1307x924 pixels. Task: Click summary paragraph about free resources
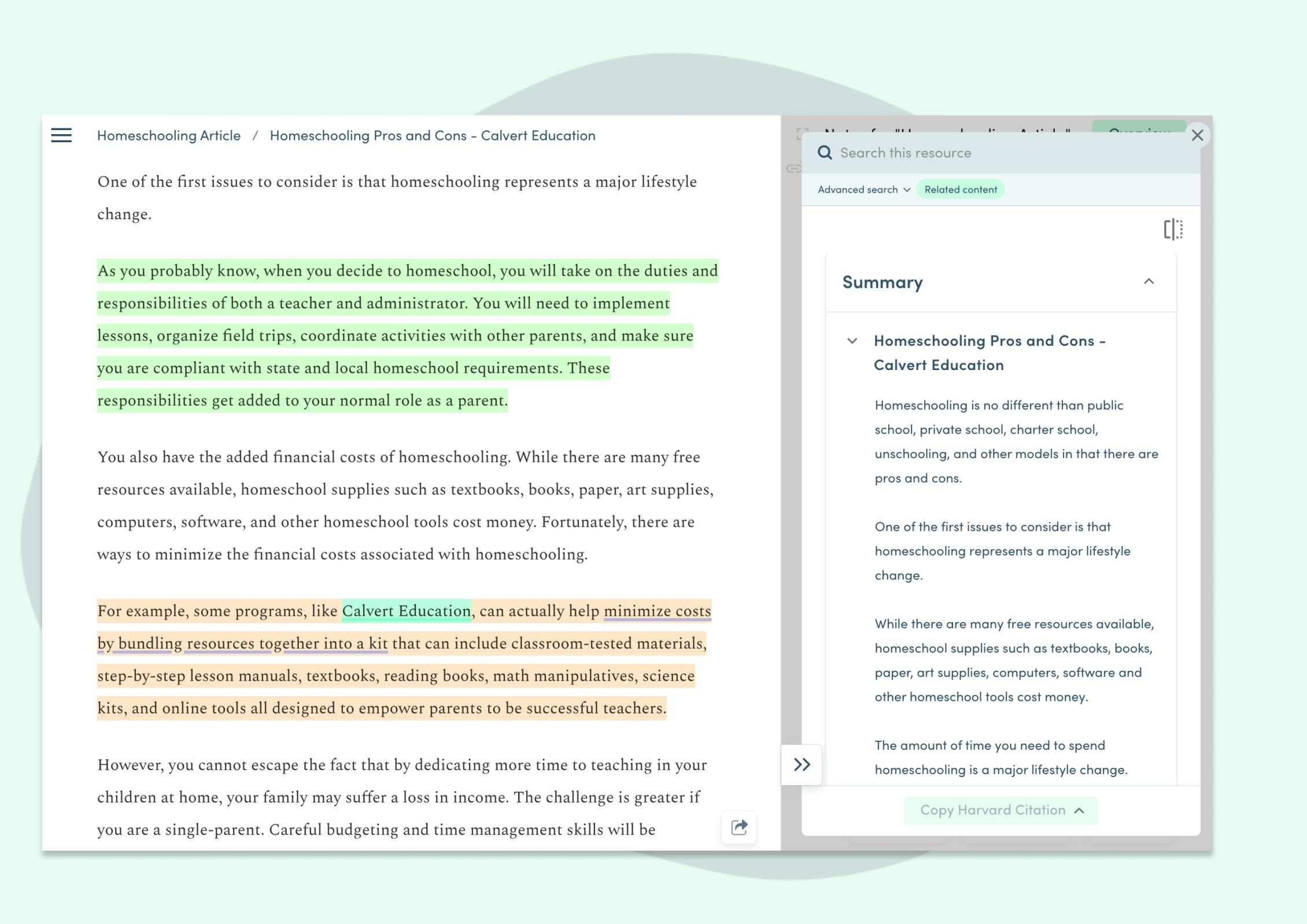(1014, 660)
